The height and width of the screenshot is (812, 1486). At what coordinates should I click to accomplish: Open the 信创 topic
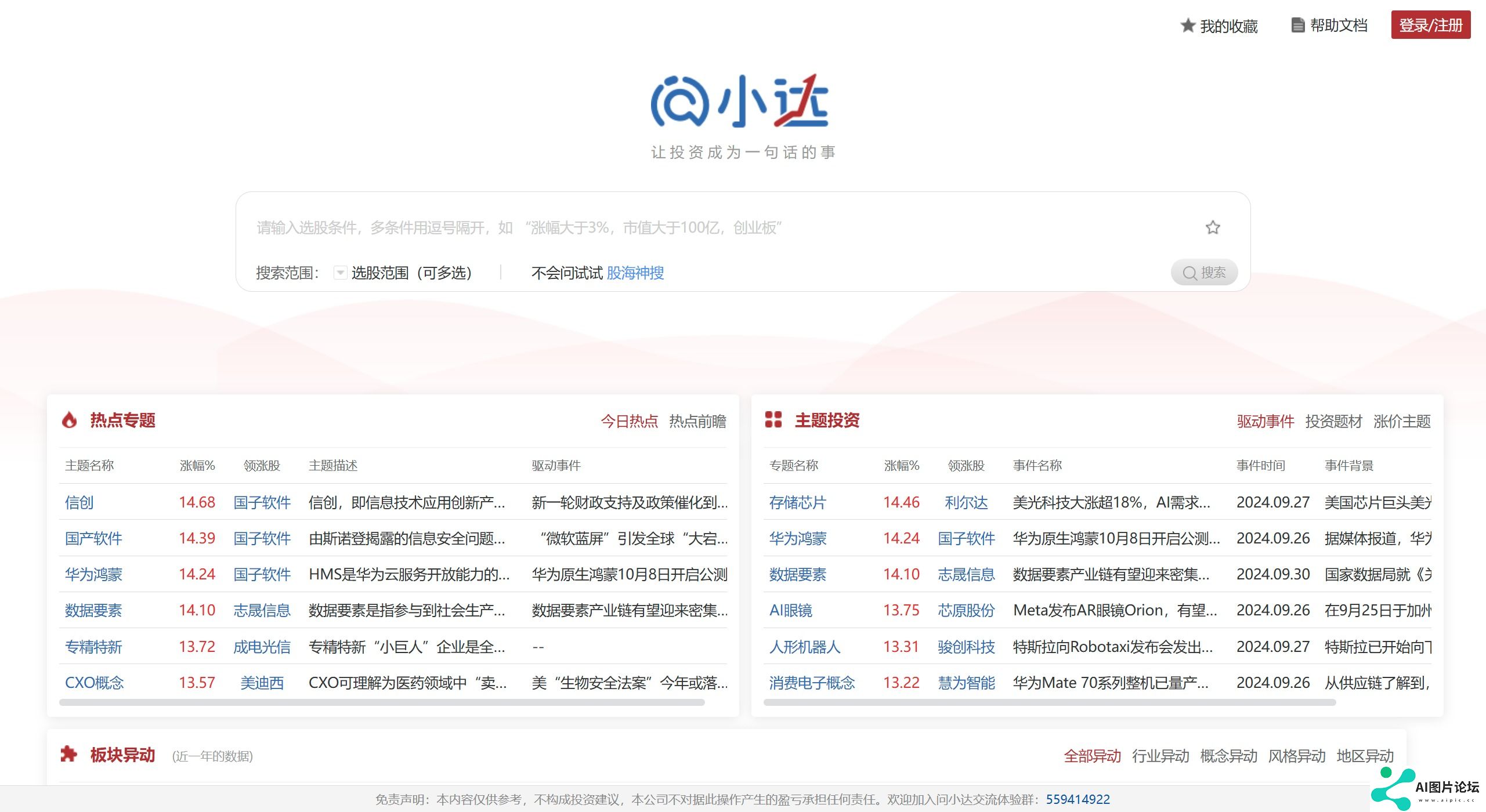coord(79,502)
